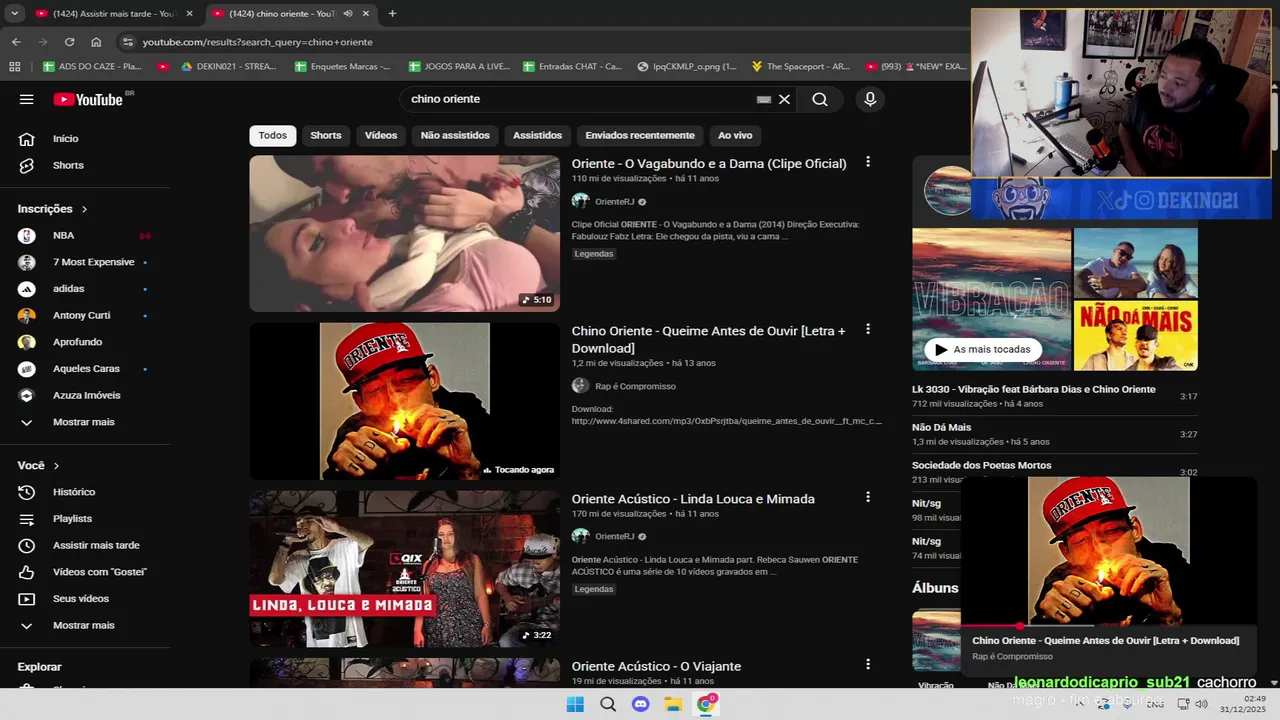
Task: Select the Shorts filter chip
Action: tap(326, 135)
